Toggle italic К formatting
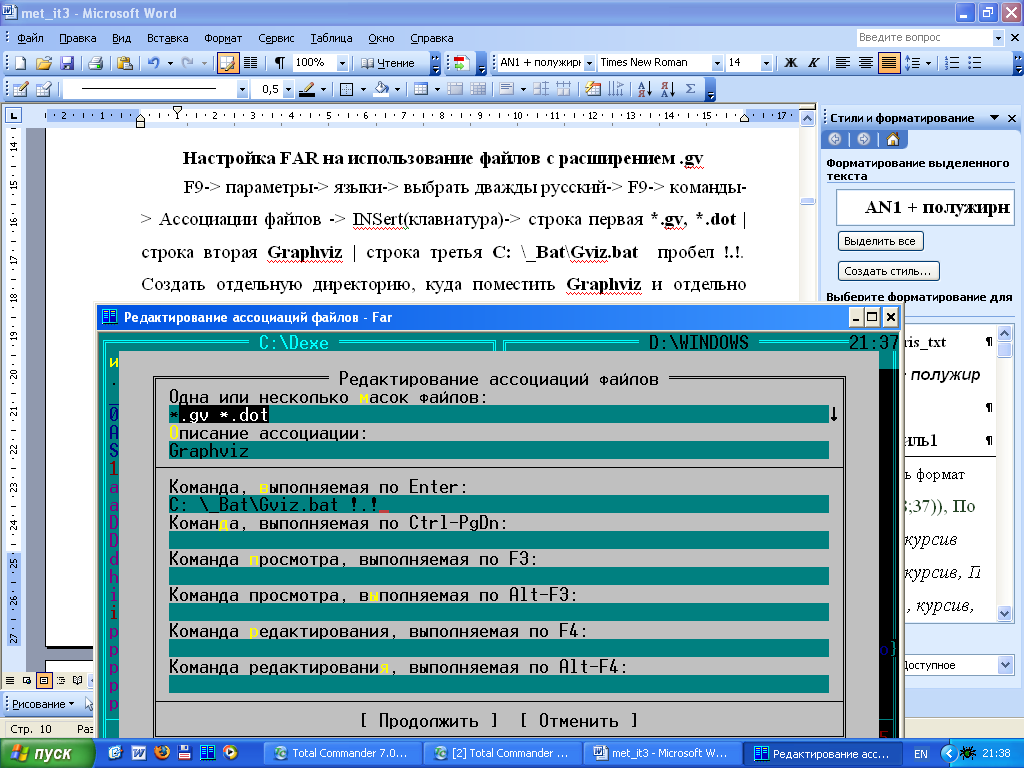 [814, 63]
